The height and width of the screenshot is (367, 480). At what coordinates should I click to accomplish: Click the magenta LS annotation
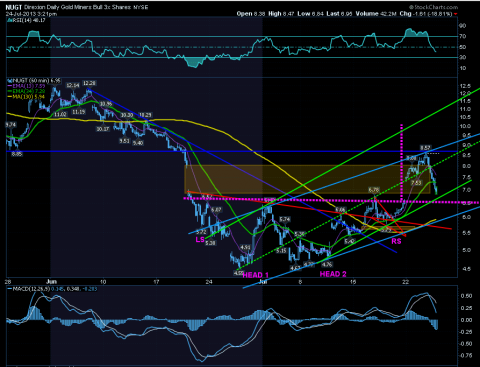200,239
